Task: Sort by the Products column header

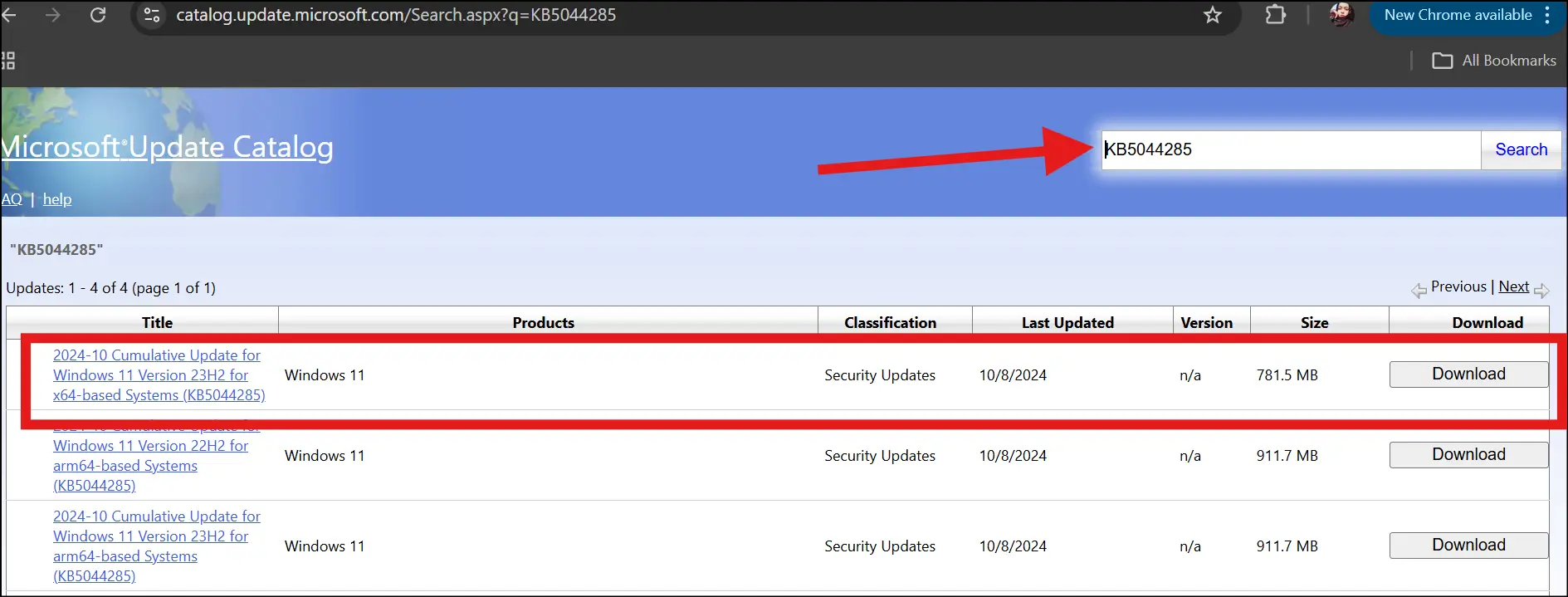Action: pos(543,323)
